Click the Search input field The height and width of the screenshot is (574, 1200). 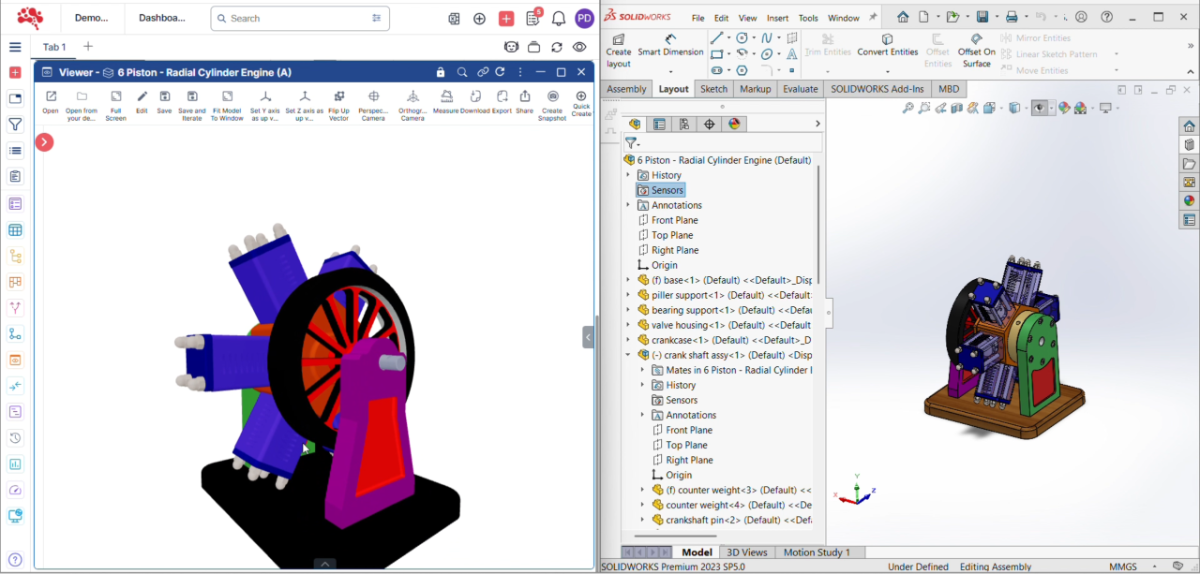[x=297, y=18]
